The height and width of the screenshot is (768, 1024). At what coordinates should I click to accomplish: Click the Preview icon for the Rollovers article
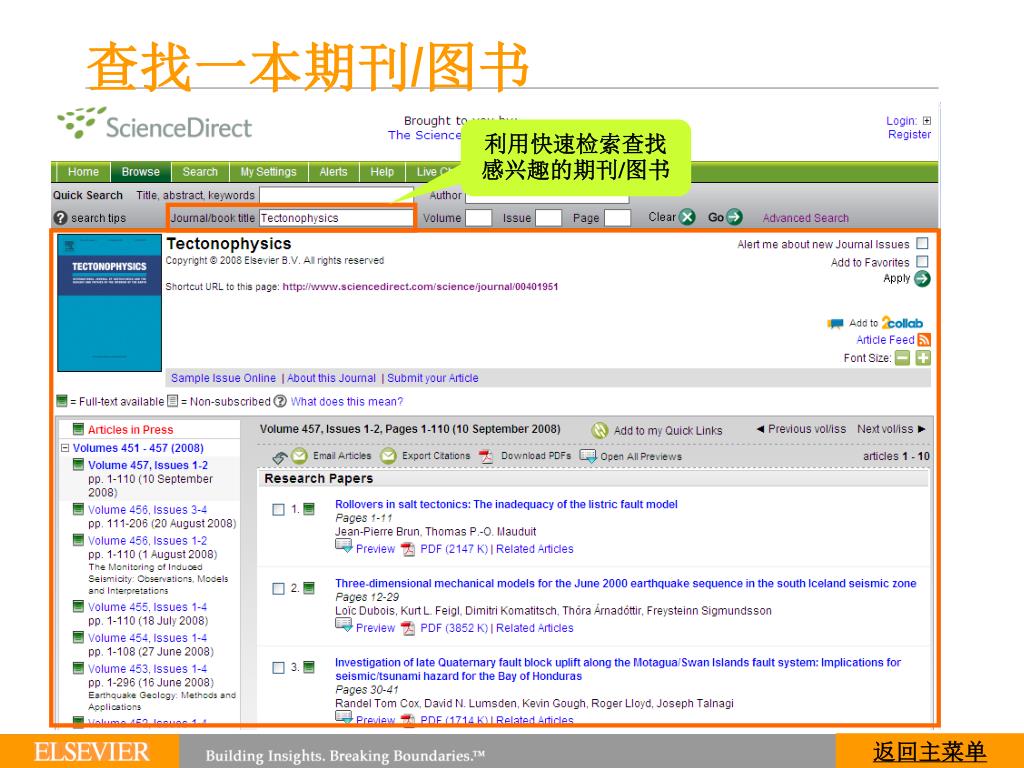coord(344,547)
